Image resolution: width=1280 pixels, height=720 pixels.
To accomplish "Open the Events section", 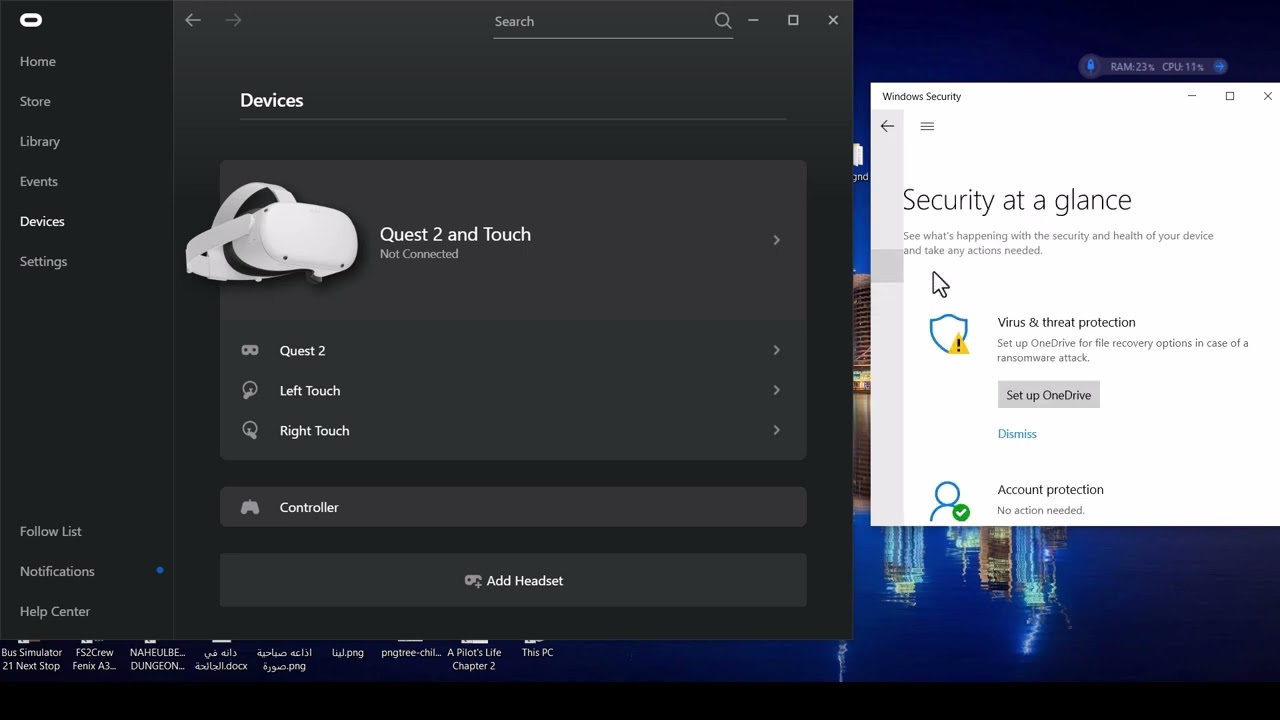I will (x=39, y=181).
